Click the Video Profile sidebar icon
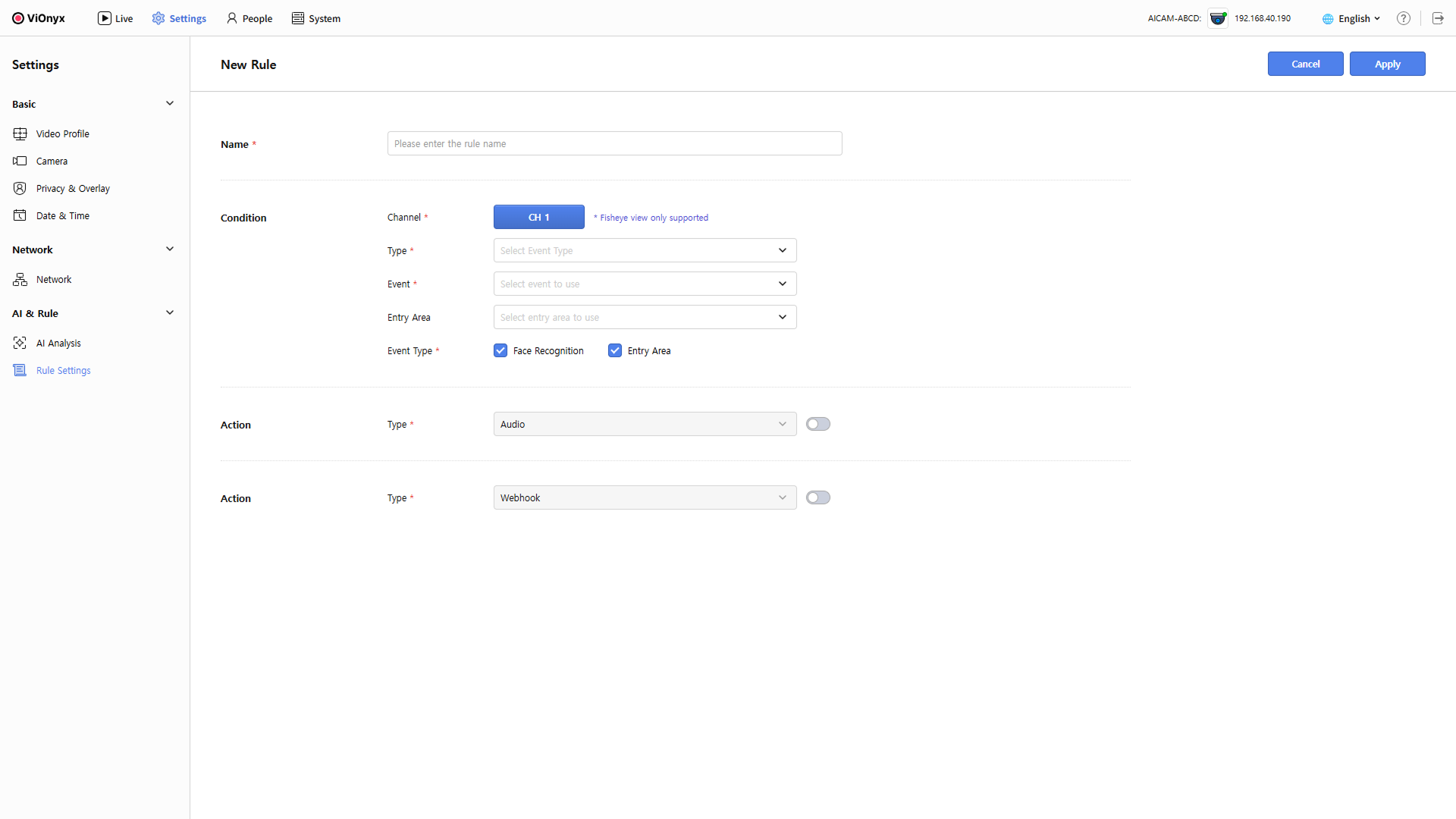This screenshot has width=1456, height=819. 20,134
